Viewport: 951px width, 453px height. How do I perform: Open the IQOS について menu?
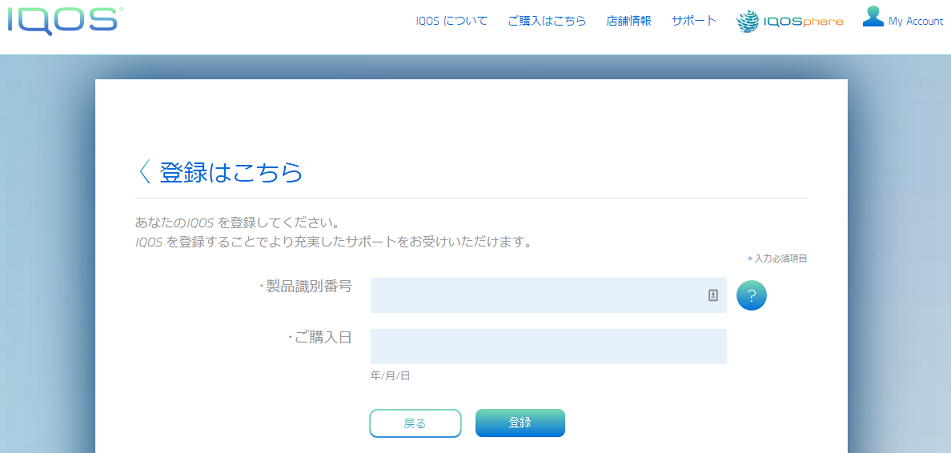451,21
